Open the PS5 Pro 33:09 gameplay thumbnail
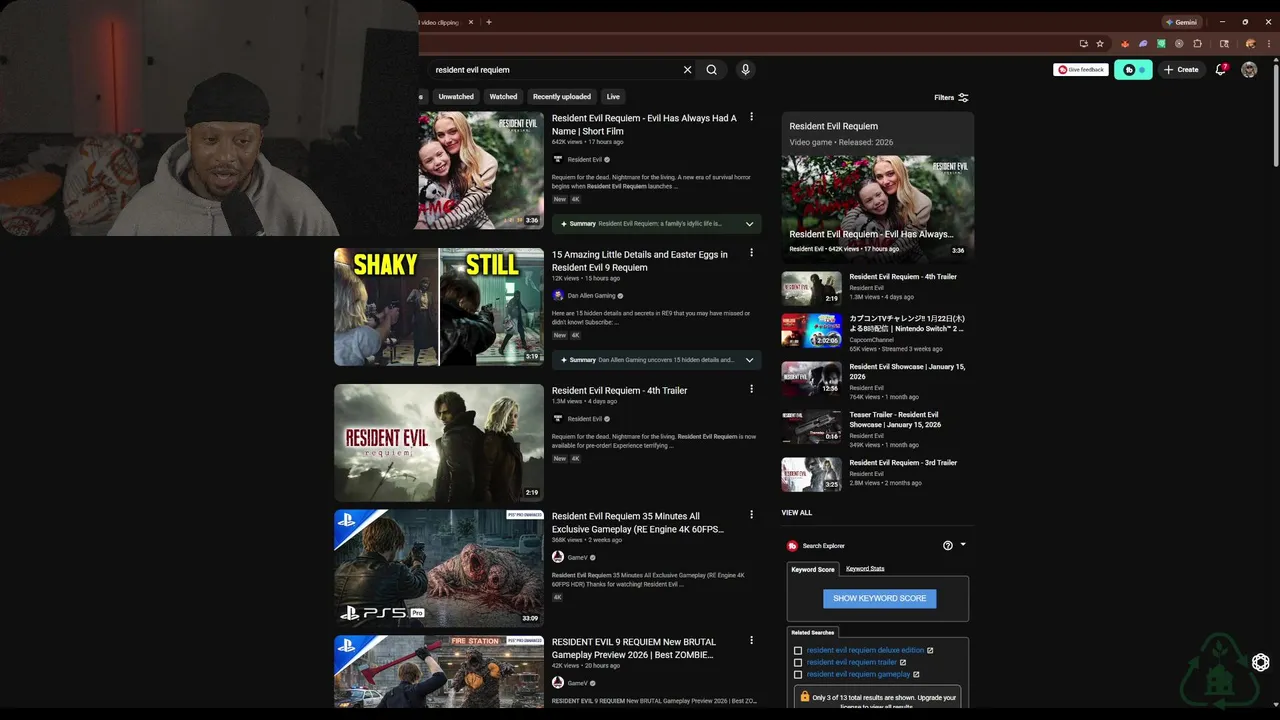 tap(439, 568)
